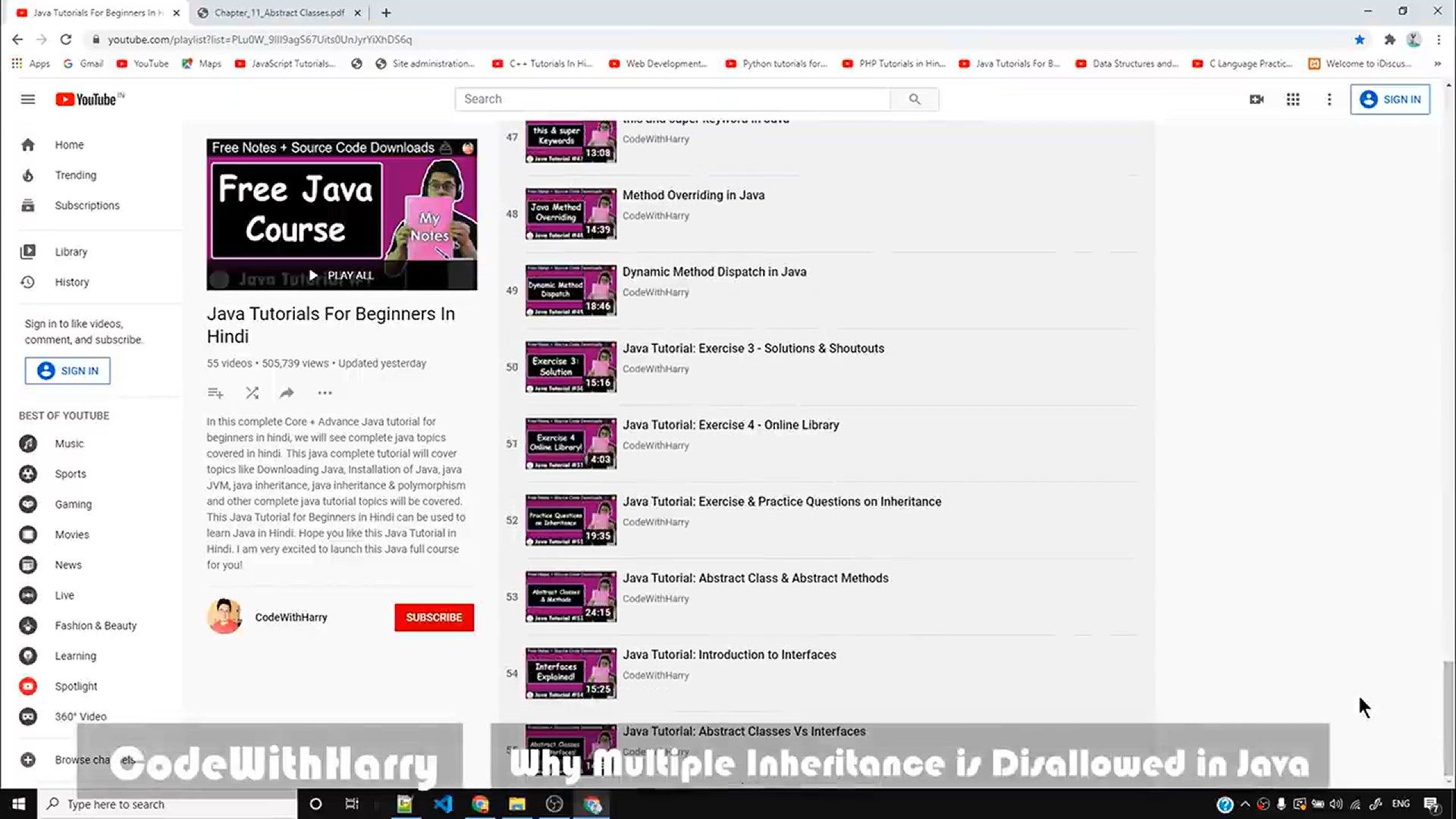1456x819 pixels.
Task: Open Spotlight category in sidebar
Action: pos(76,686)
